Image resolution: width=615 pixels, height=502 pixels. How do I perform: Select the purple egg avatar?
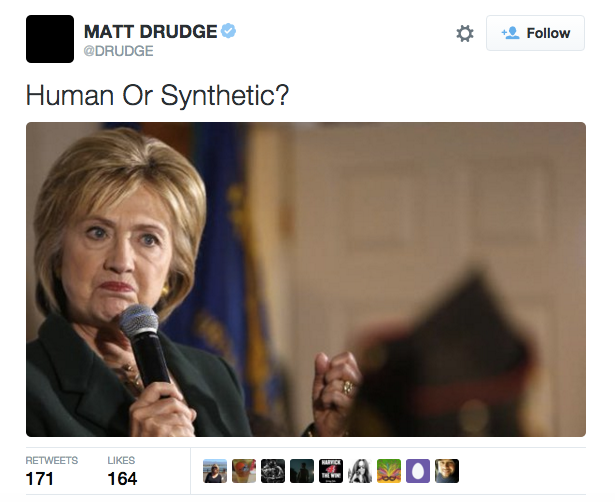418,471
